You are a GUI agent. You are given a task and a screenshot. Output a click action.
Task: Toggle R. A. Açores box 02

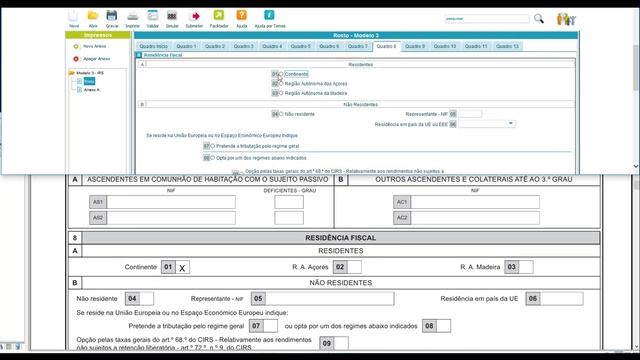(354, 267)
